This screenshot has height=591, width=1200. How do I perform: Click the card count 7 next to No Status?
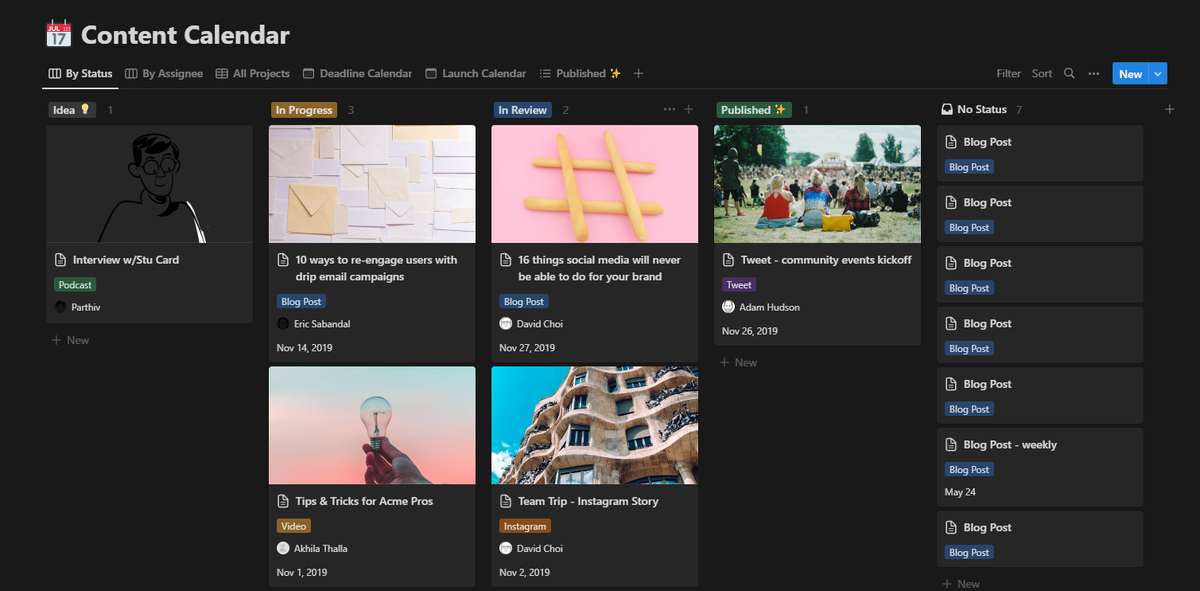pos(1019,110)
